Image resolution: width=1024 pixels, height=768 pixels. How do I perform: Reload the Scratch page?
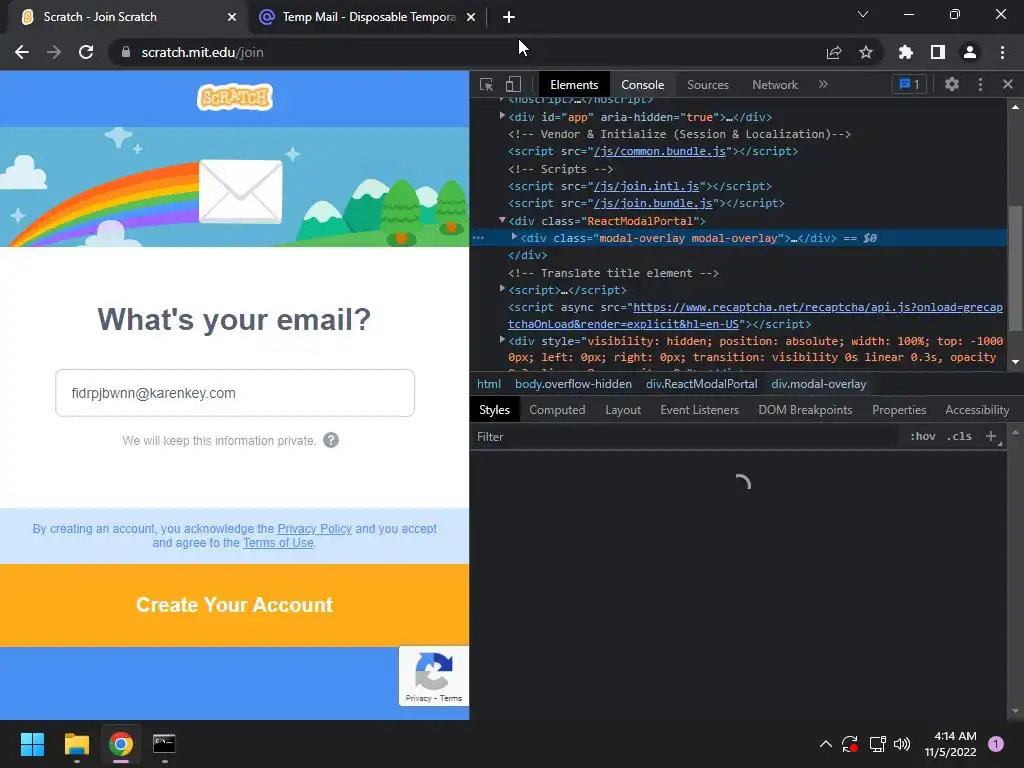click(86, 52)
